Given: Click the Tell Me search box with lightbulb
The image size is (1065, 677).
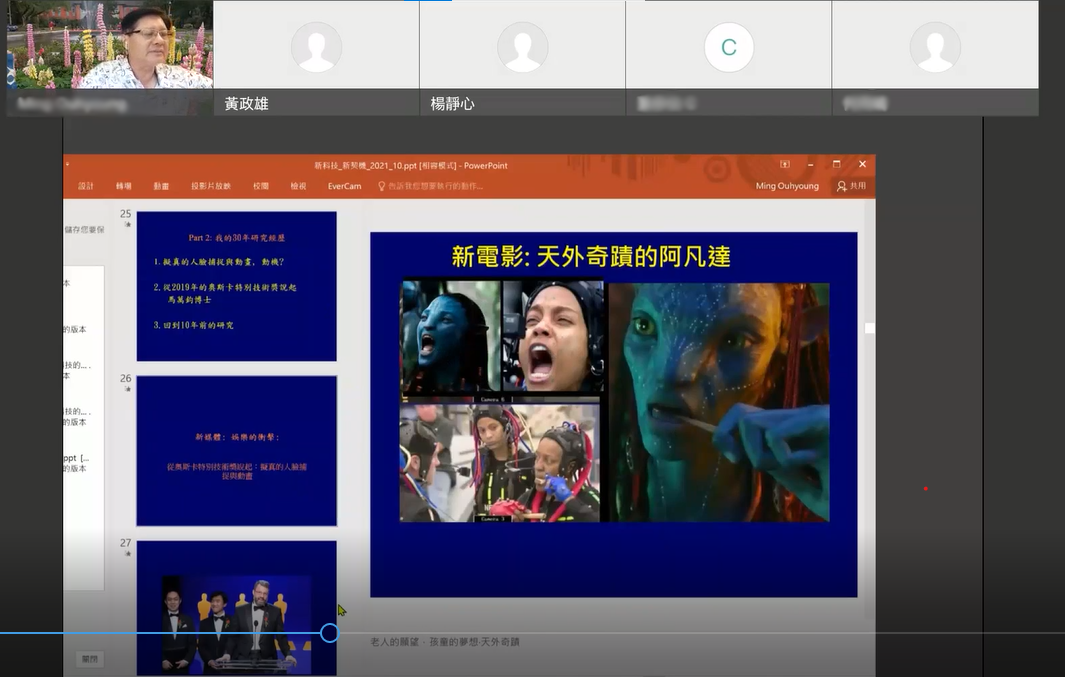Looking at the screenshot, I should click(x=431, y=186).
